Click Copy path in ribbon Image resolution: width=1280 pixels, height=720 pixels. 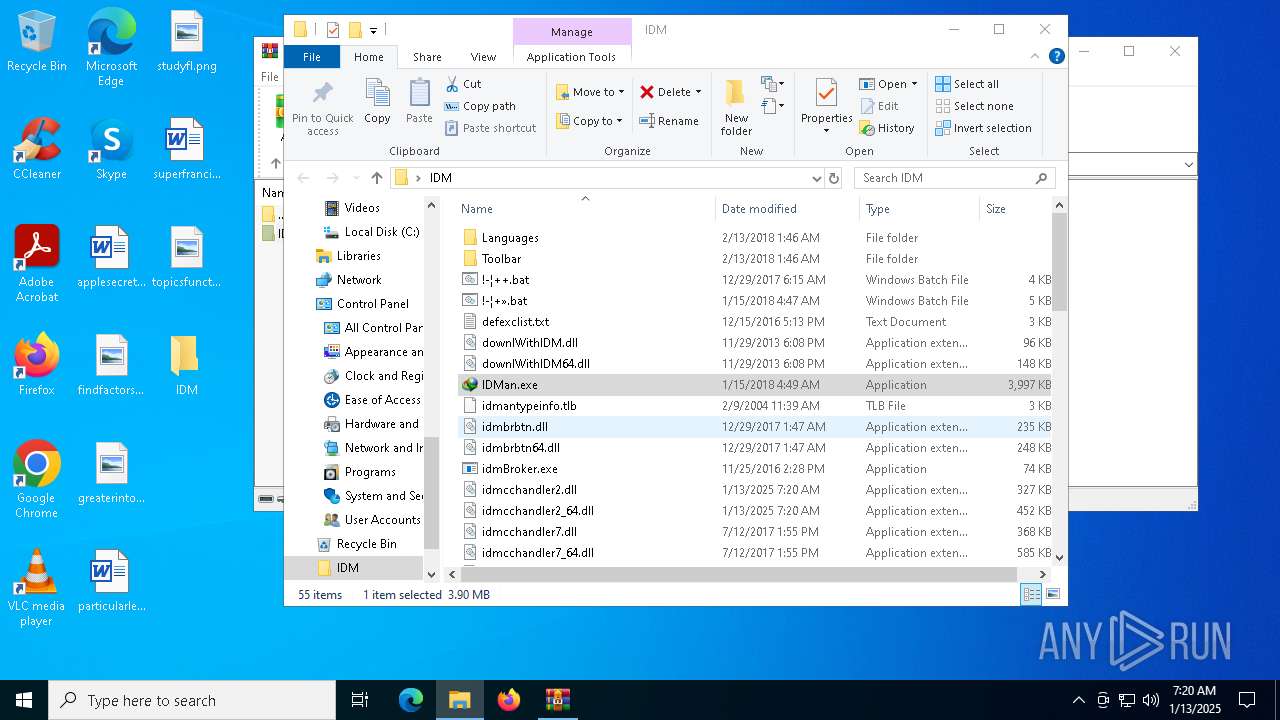click(480, 106)
